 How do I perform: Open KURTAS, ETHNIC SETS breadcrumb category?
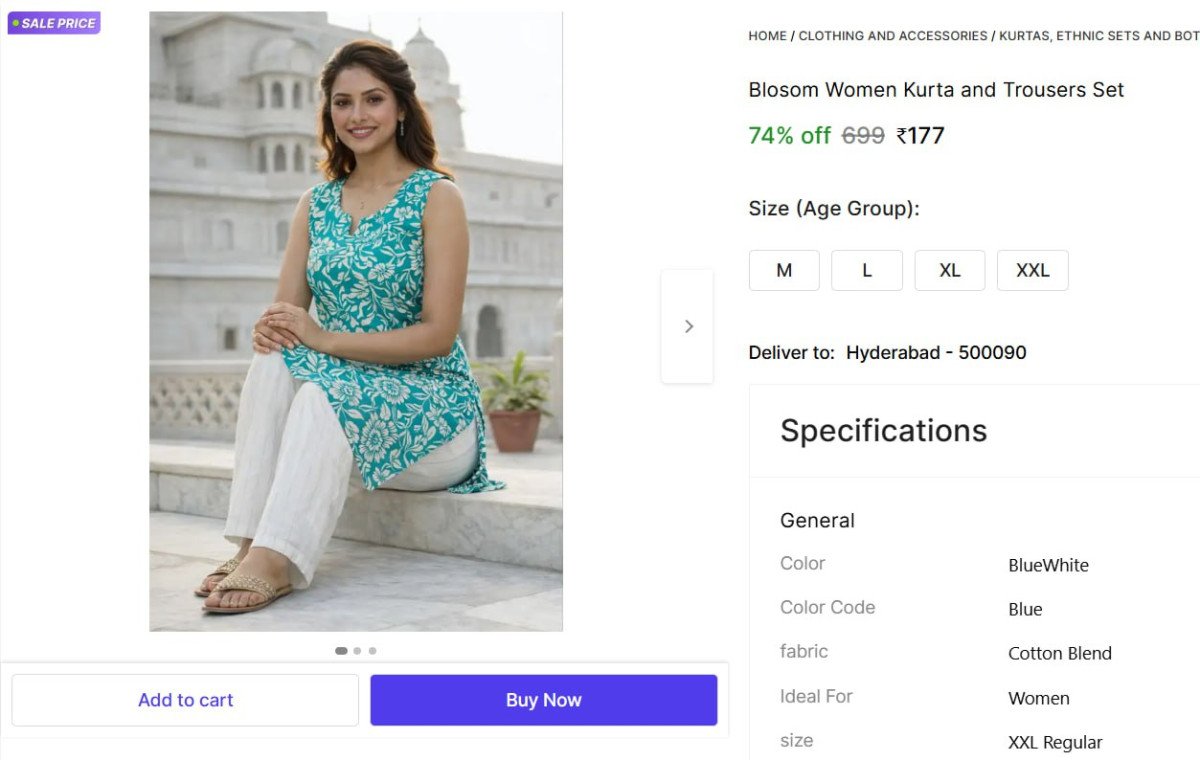[1098, 36]
